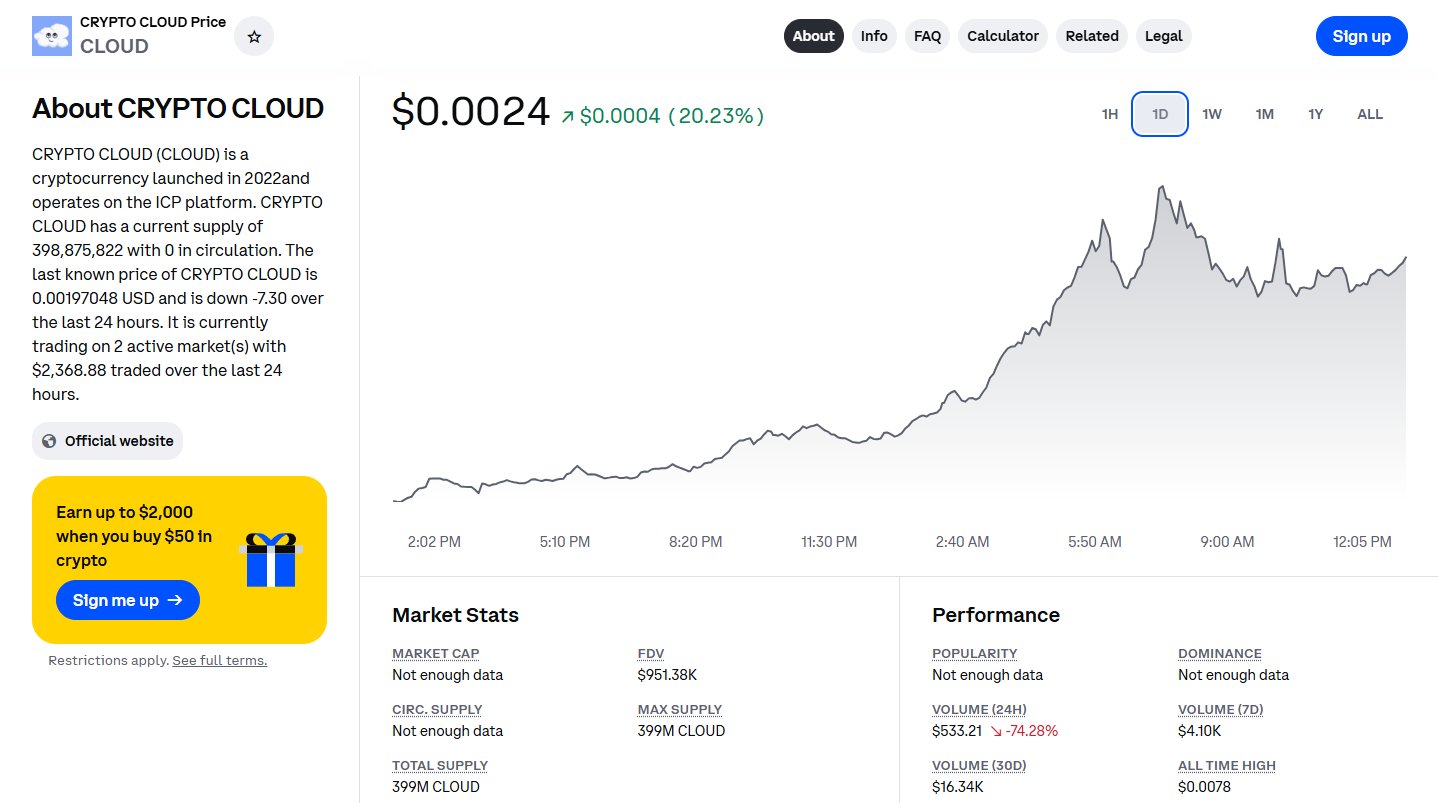This screenshot has height=803, width=1438.
Task: Click the MARKET CAP label tooltip
Action: [435, 653]
